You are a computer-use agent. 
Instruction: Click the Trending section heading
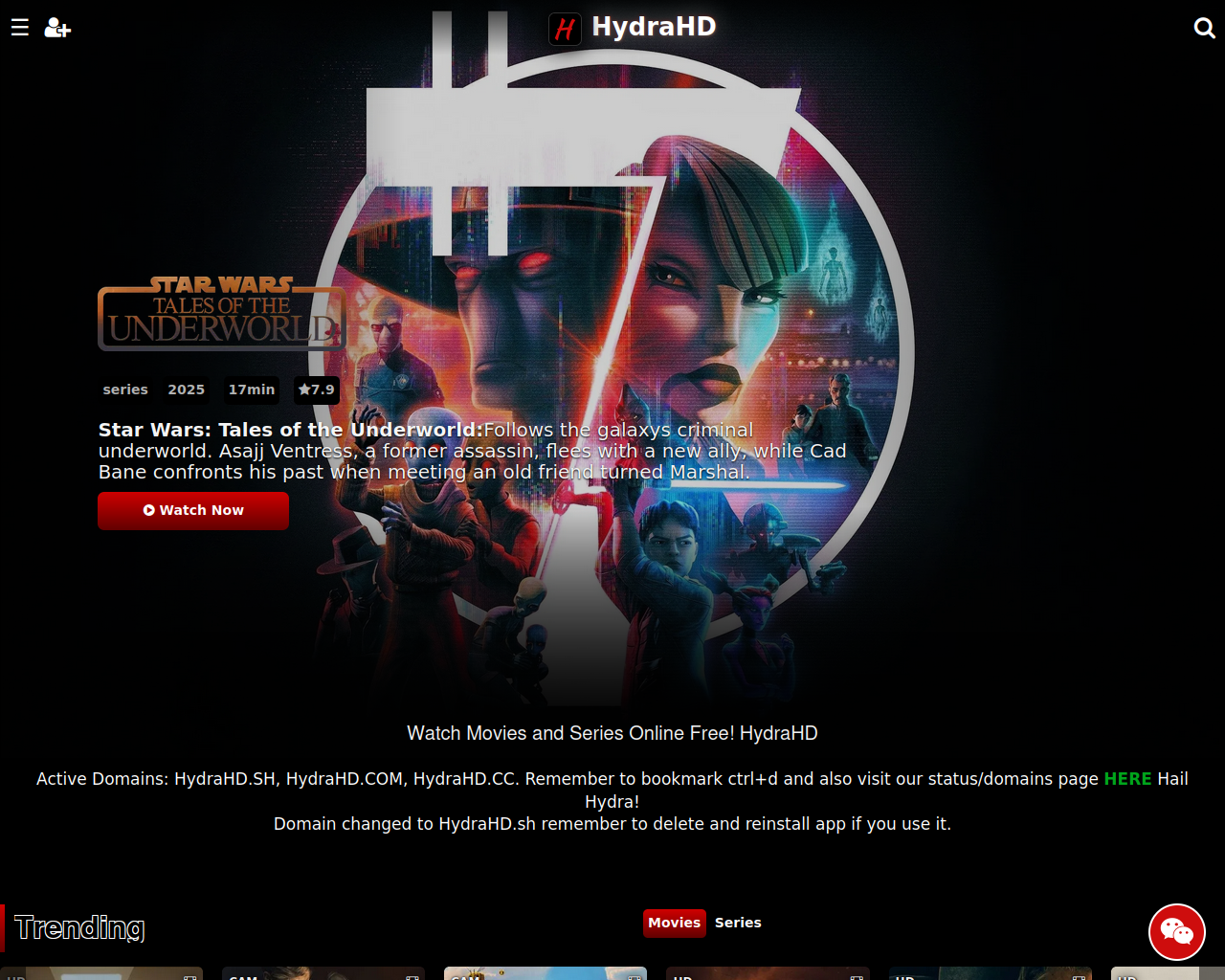point(79,927)
